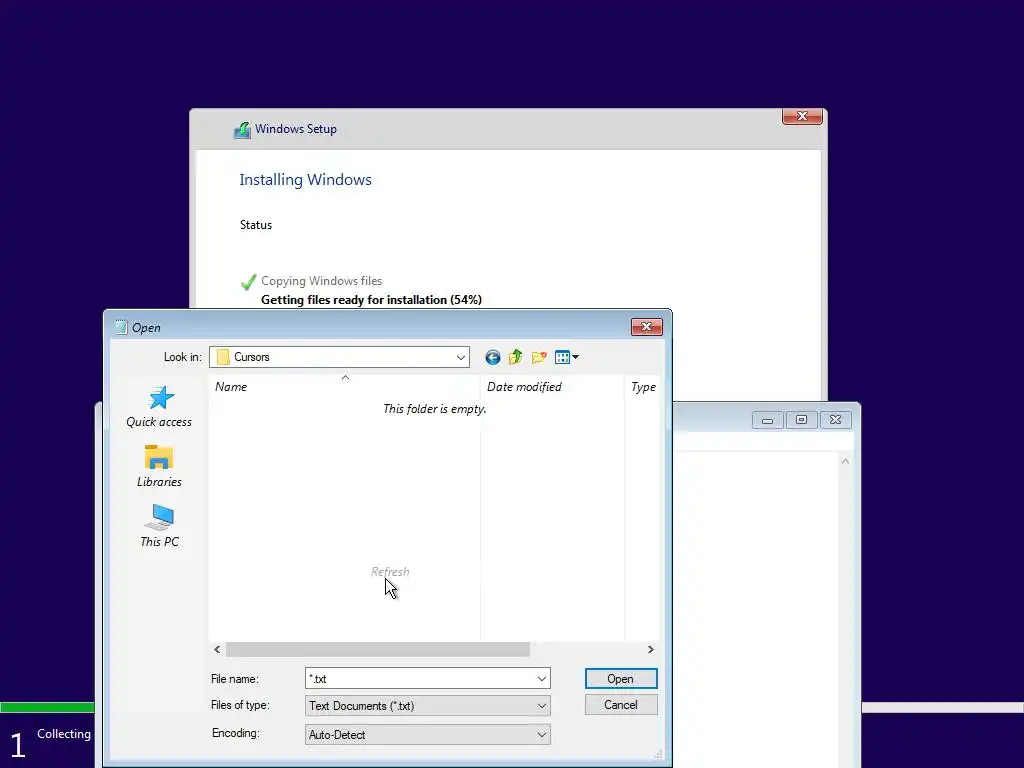Image resolution: width=1024 pixels, height=768 pixels.
Task: Click the green checkmark beside Copying Windows files
Action: coord(248,281)
